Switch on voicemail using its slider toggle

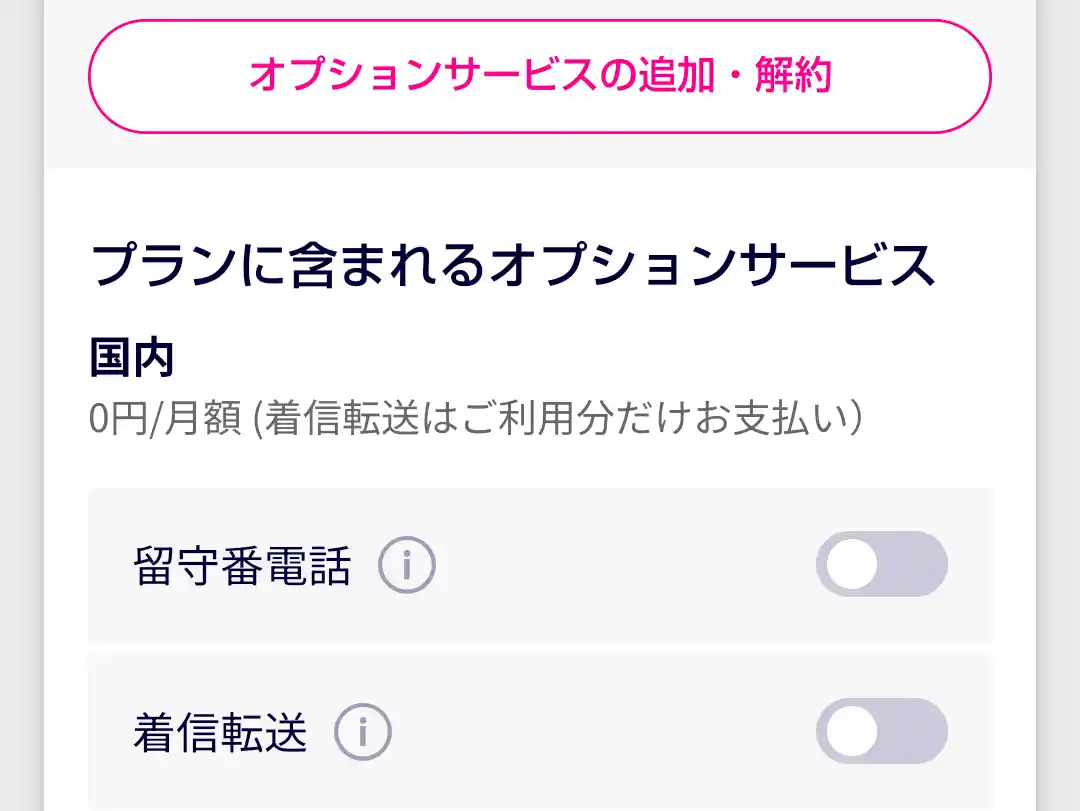pyautogui.click(x=881, y=563)
